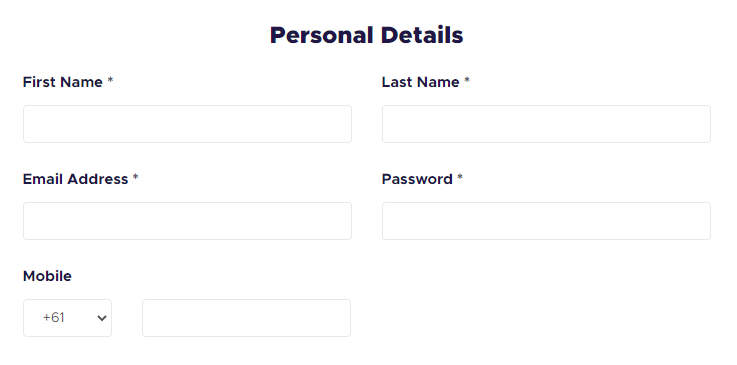Screen dimensions: 737x365
Task: Select the Email Address label text
Action: pos(75,179)
